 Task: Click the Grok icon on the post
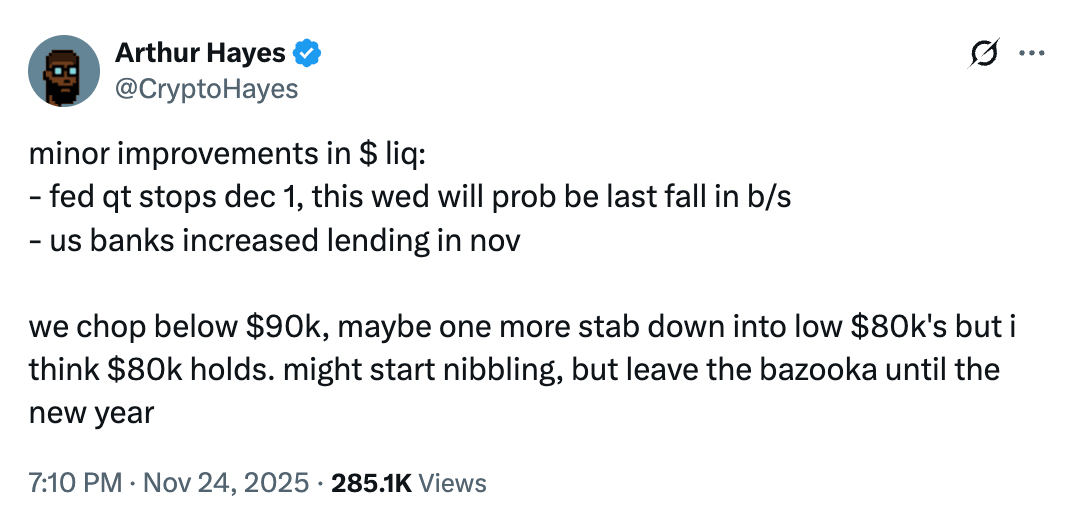tap(985, 55)
